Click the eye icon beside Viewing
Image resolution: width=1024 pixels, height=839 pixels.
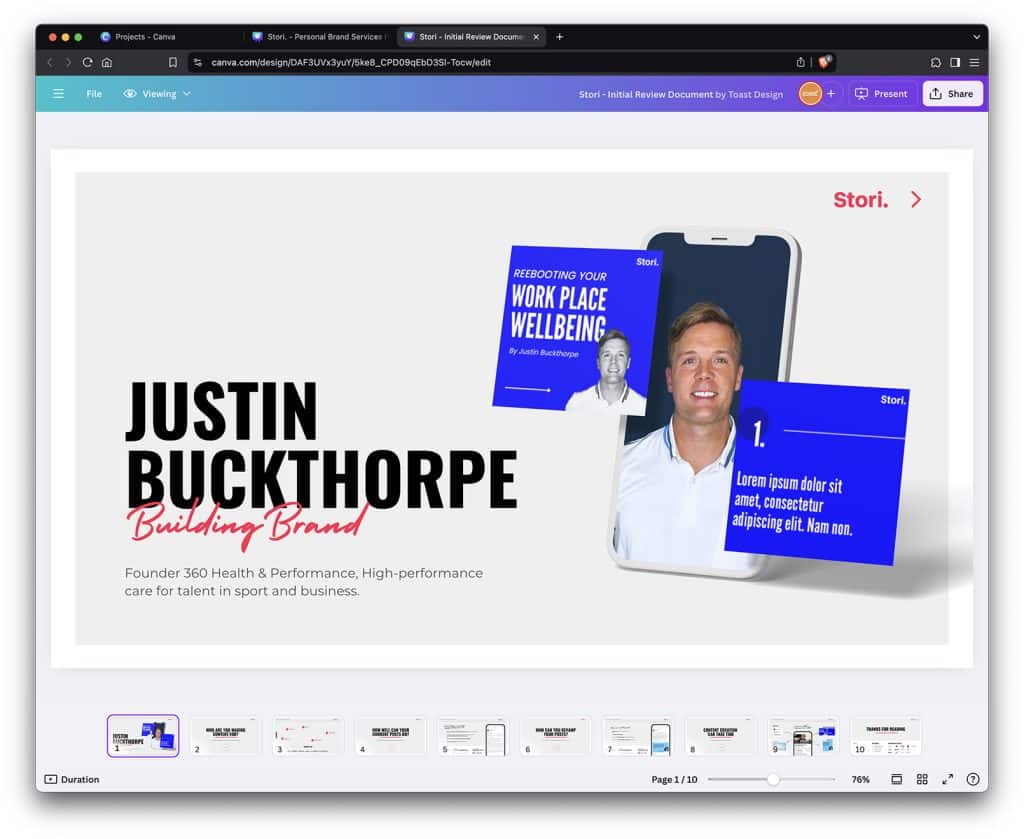[129, 93]
